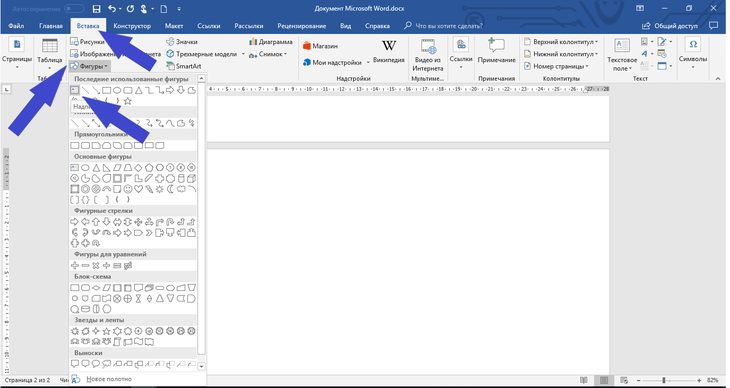Viewport: 730px width, 388px height.
Task: Switch to the Home (Главная) tab
Action: (x=50, y=26)
